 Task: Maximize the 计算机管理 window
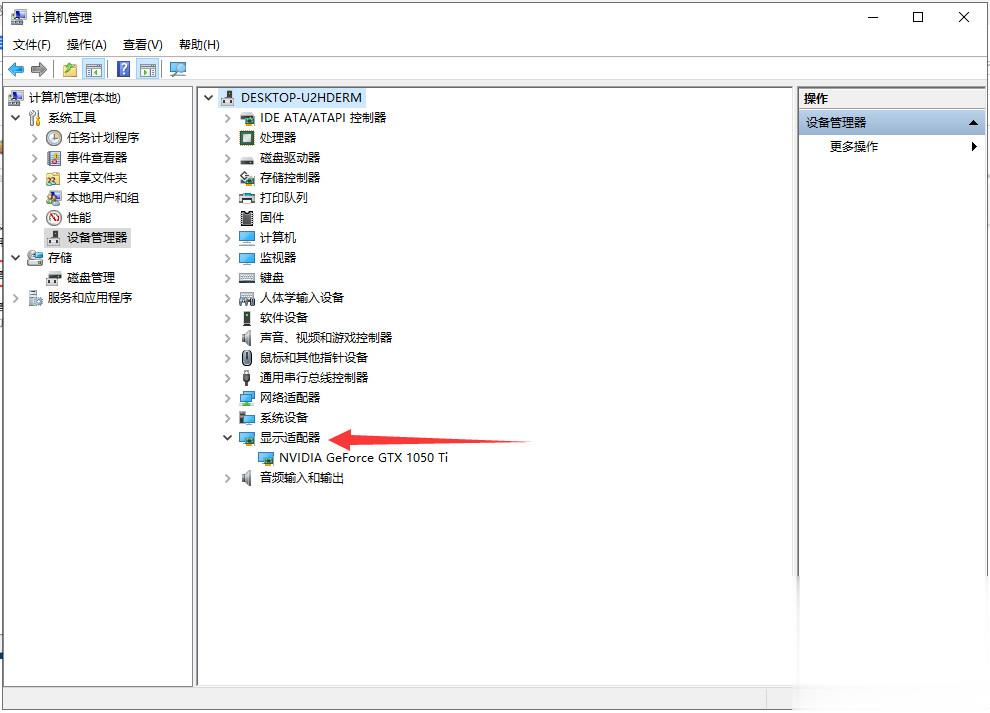[918, 18]
